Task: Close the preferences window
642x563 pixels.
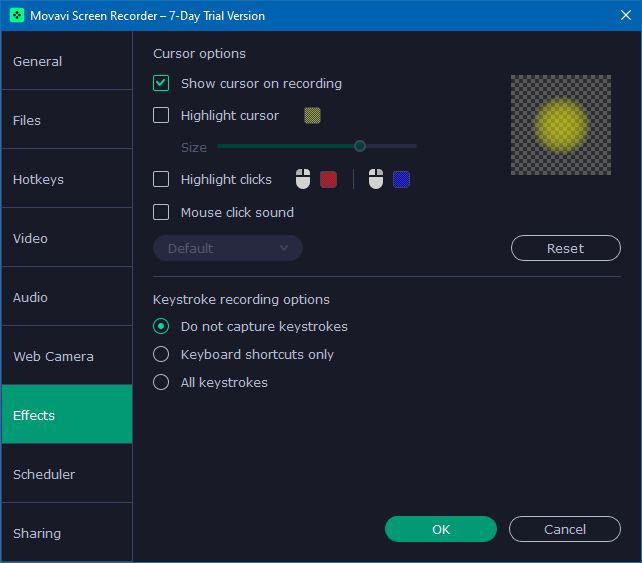Action: (625, 15)
